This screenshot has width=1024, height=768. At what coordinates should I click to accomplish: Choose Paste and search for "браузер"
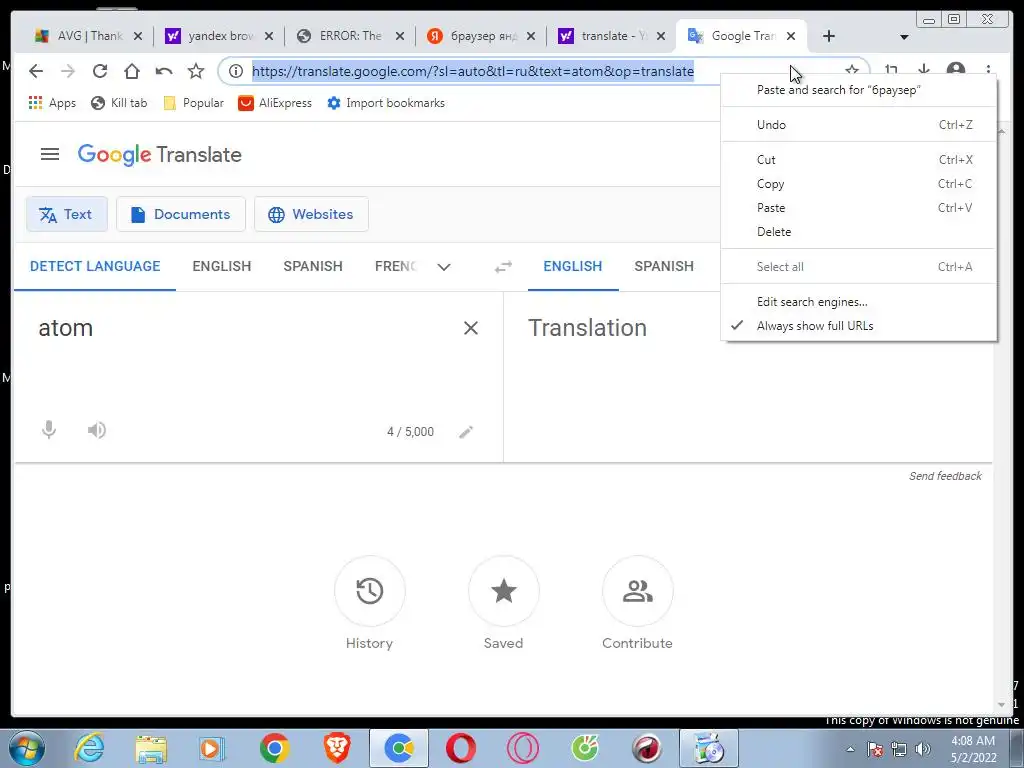click(859, 89)
